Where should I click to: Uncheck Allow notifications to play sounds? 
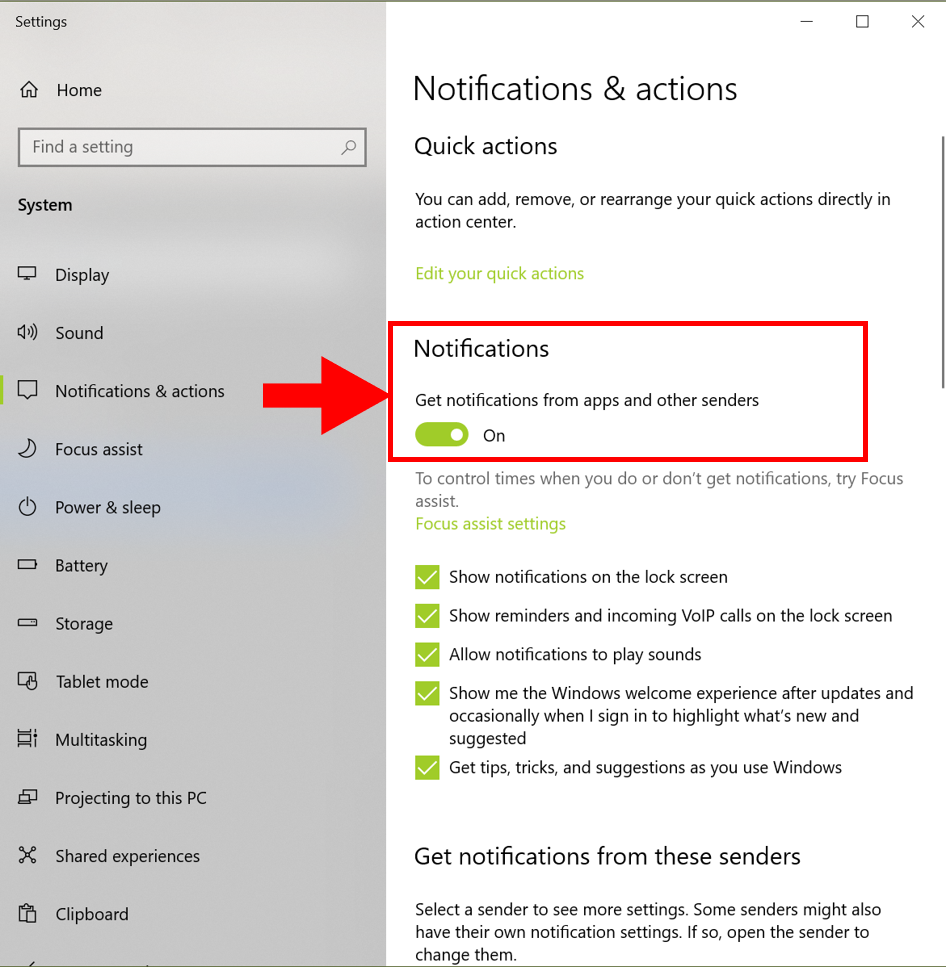[427, 655]
